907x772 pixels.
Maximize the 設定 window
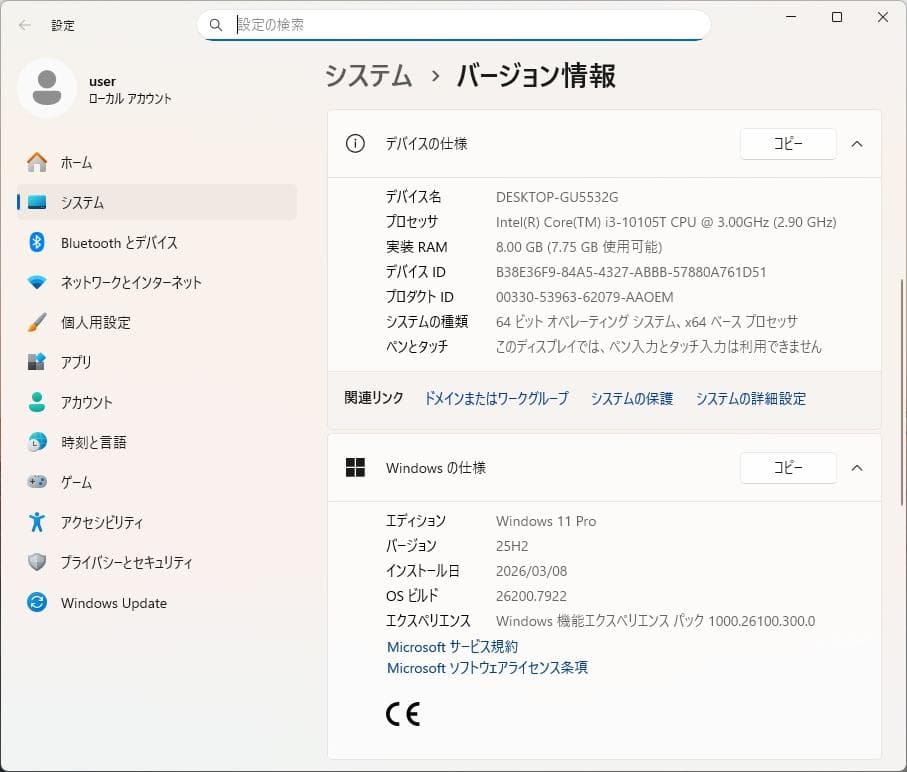836,17
